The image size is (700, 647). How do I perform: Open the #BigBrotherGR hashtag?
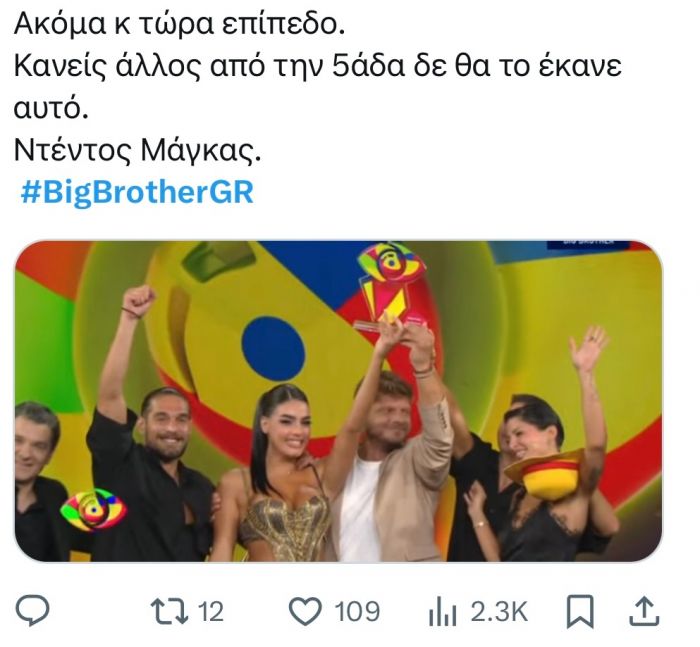click(137, 192)
